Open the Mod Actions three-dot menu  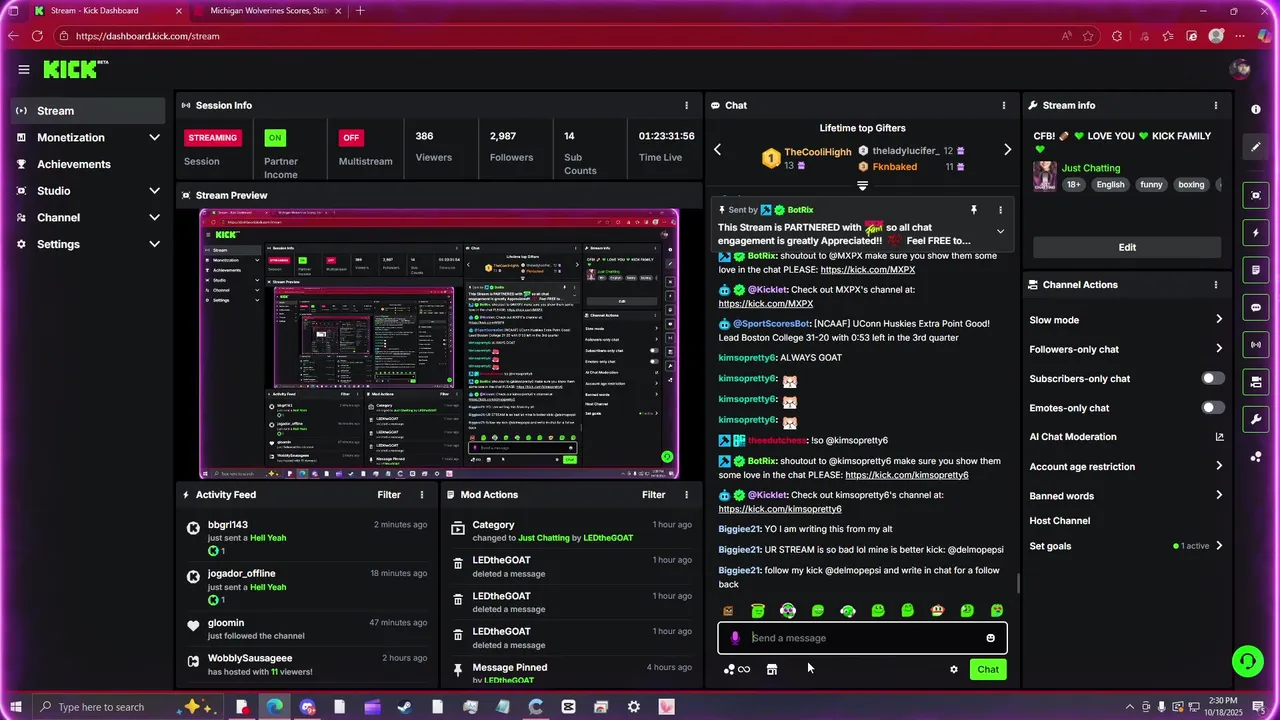686,495
